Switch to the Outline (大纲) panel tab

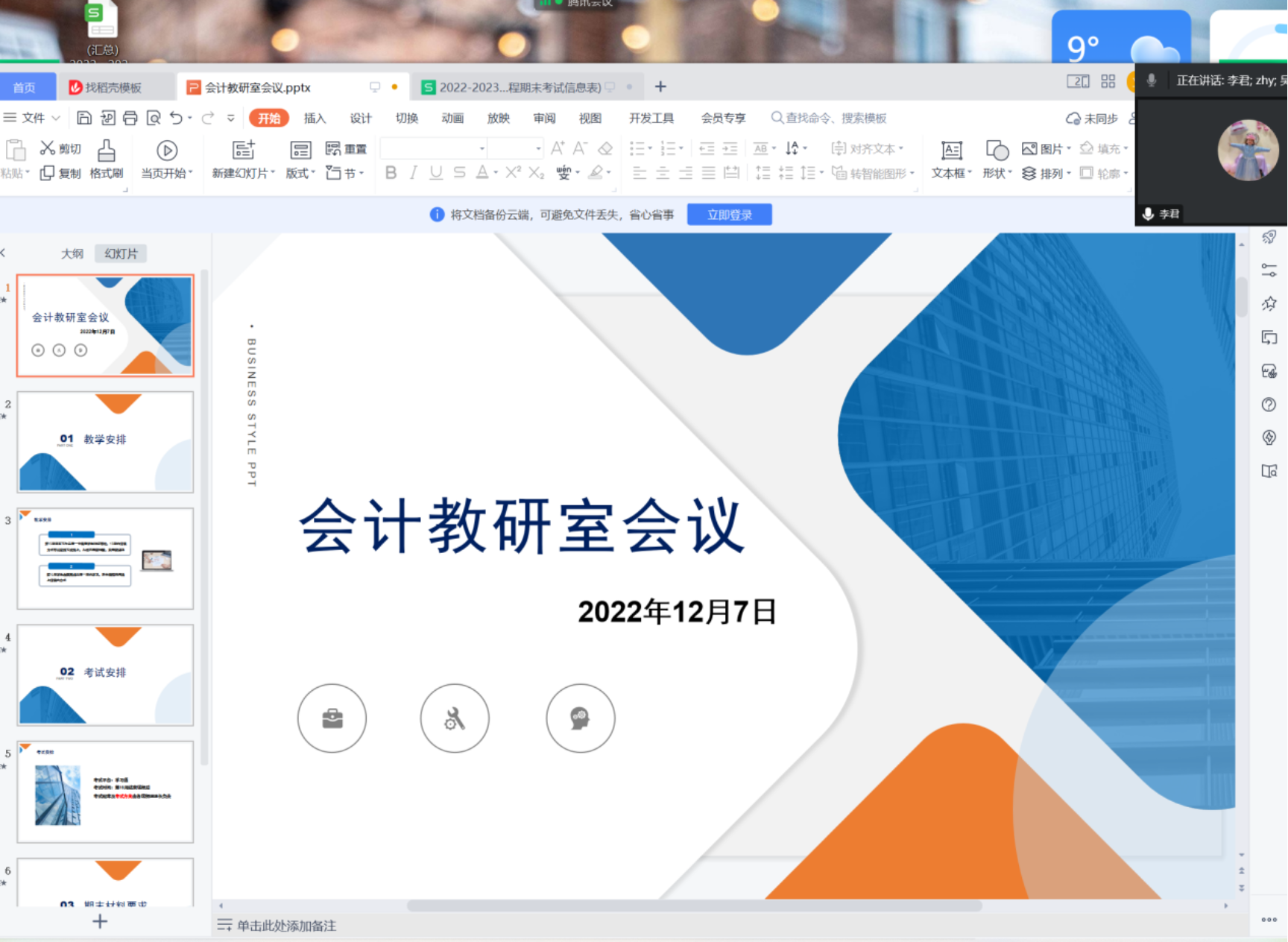pos(72,253)
